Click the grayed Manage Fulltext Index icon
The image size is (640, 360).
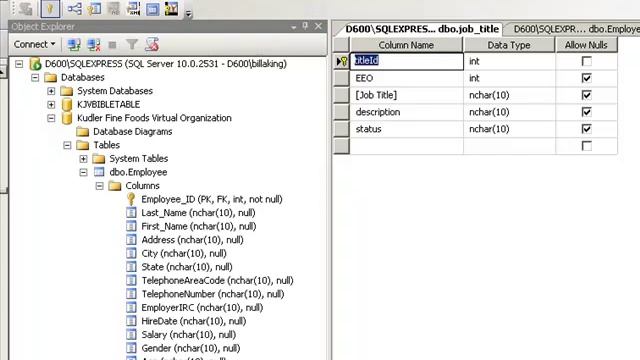pyautogui.click(x=114, y=9)
